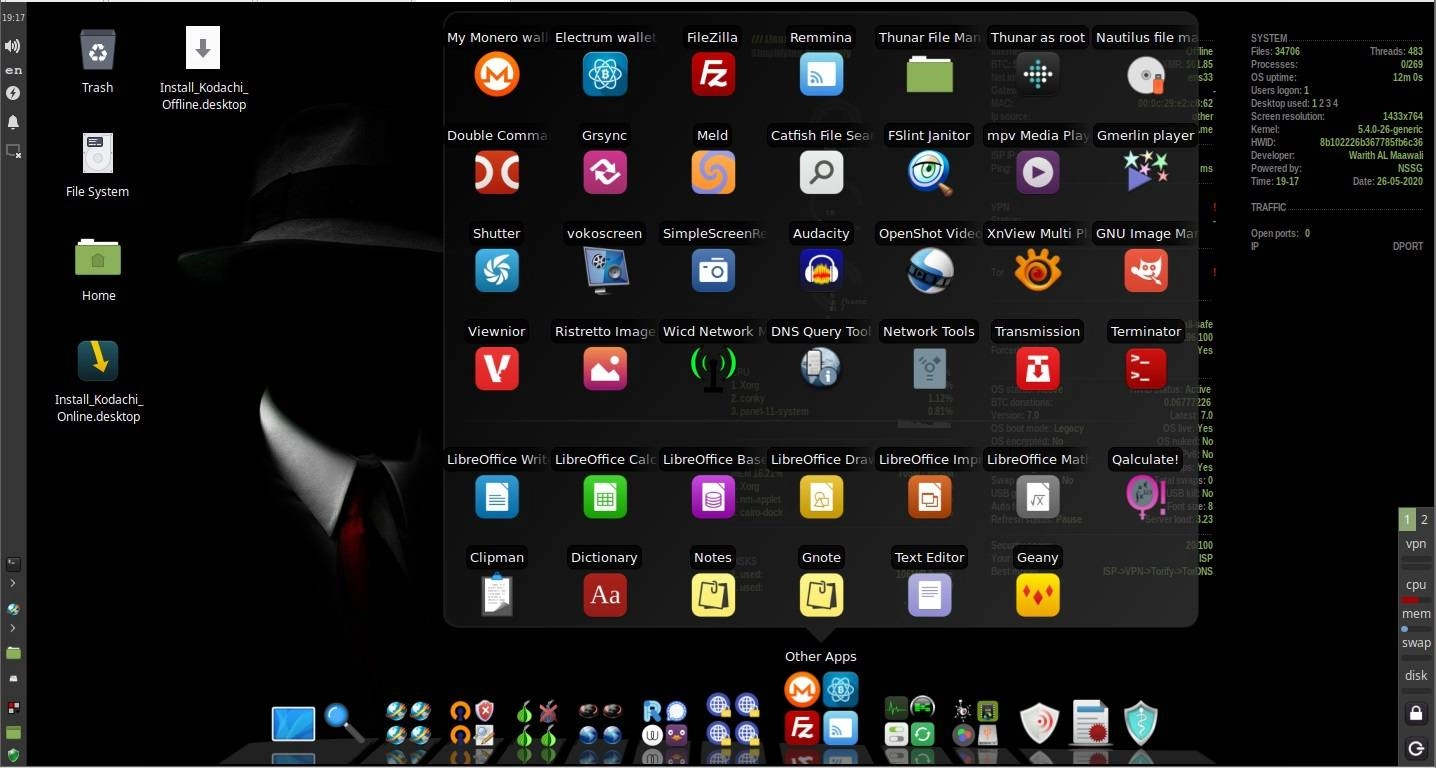Click the vpn panel indicator
The width and height of the screenshot is (1436, 768).
point(1416,544)
